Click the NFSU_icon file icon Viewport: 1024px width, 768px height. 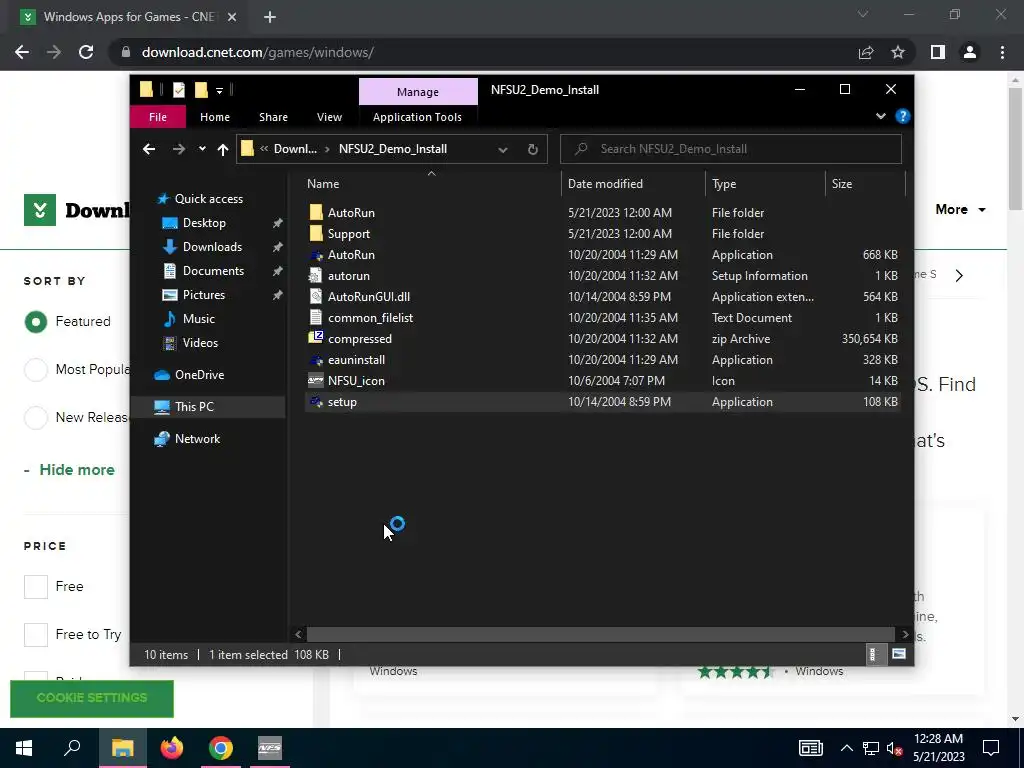(316, 380)
